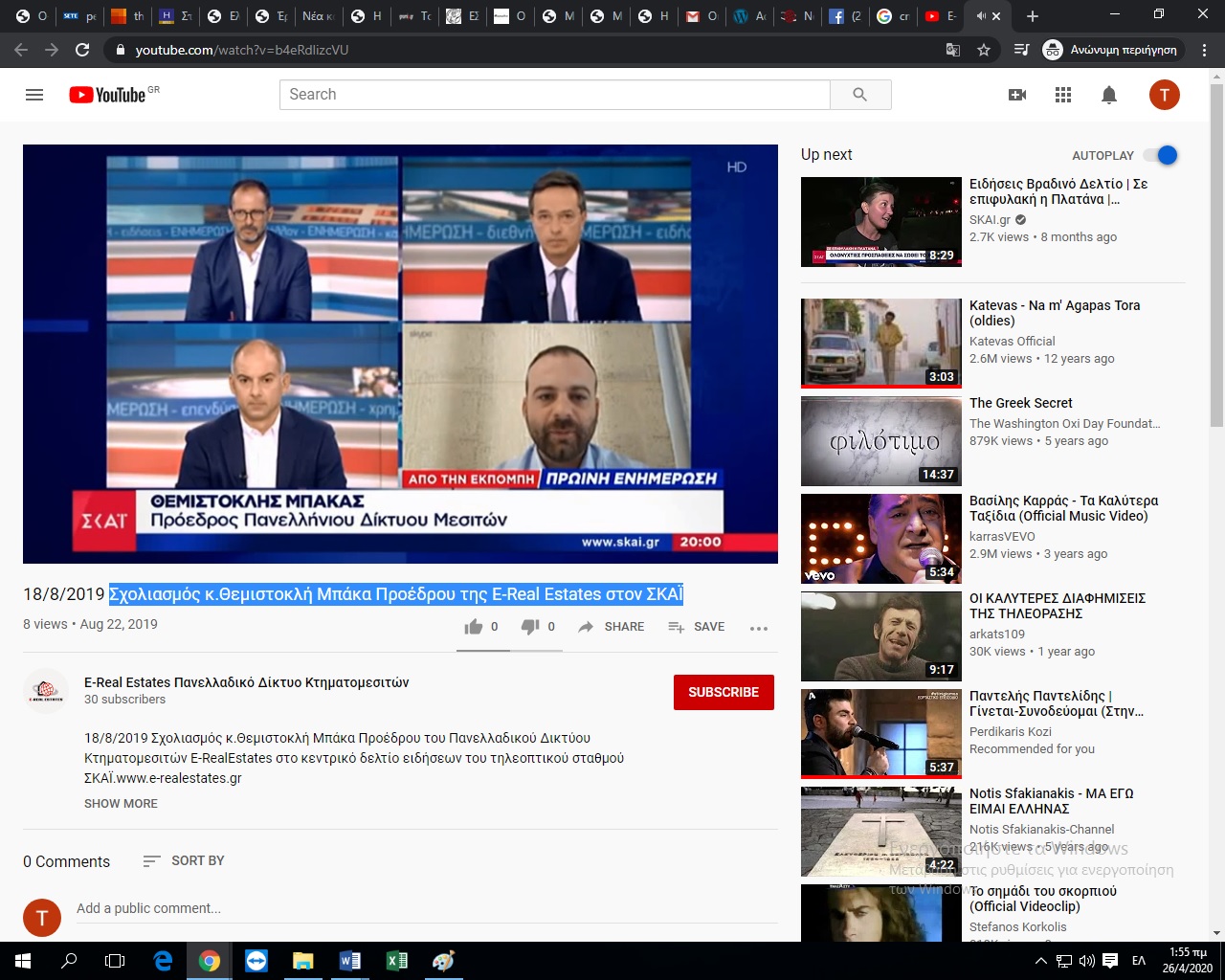Open Παντελής Παντελίδης video title

[x=1057, y=703]
